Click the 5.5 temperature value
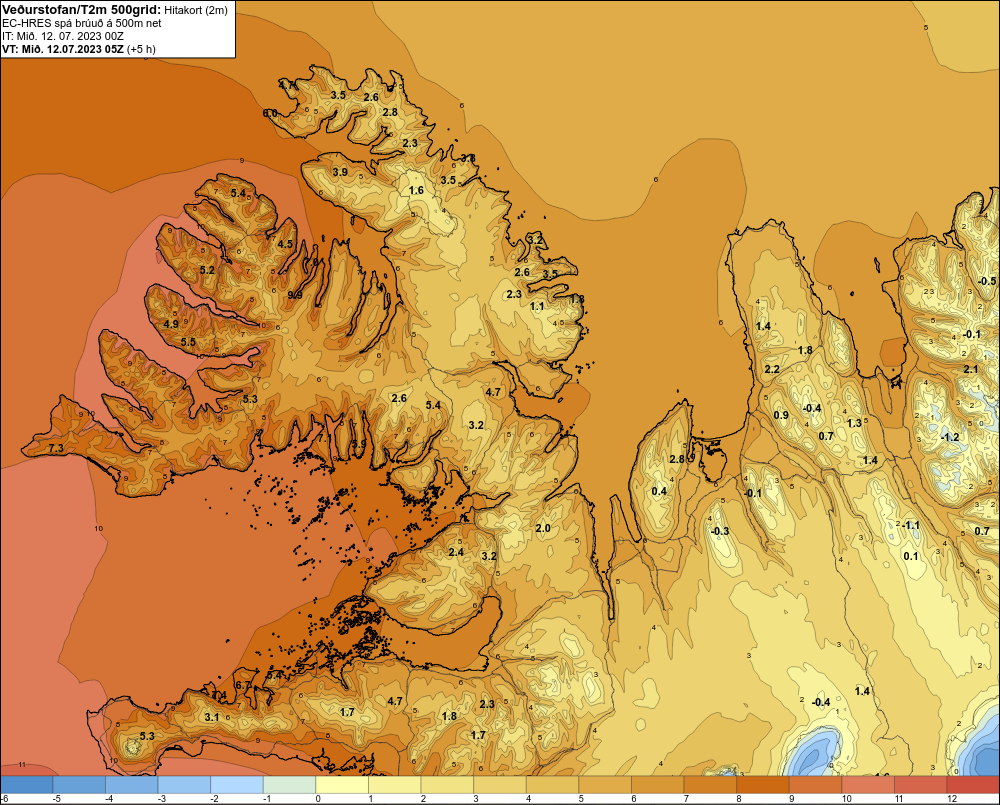This screenshot has height=805, width=1000. pos(188,343)
